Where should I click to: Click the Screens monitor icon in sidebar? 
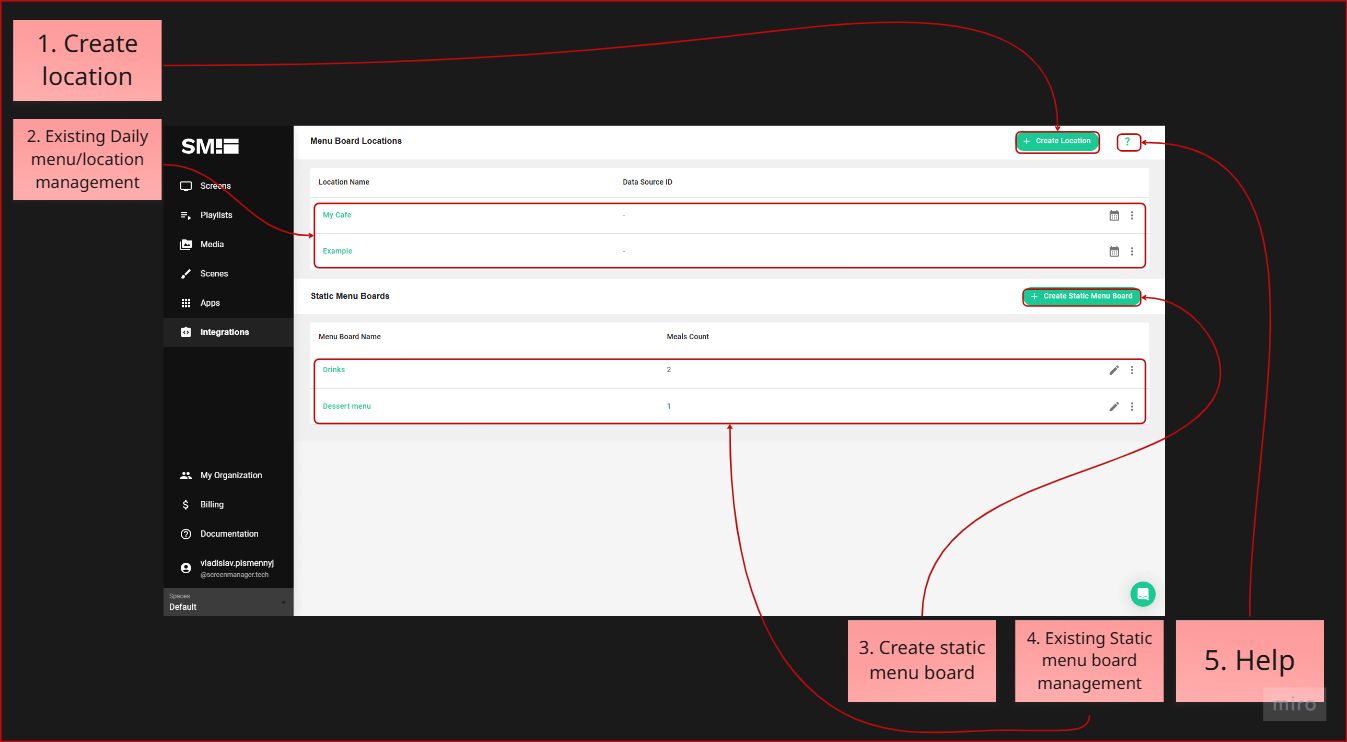185,186
